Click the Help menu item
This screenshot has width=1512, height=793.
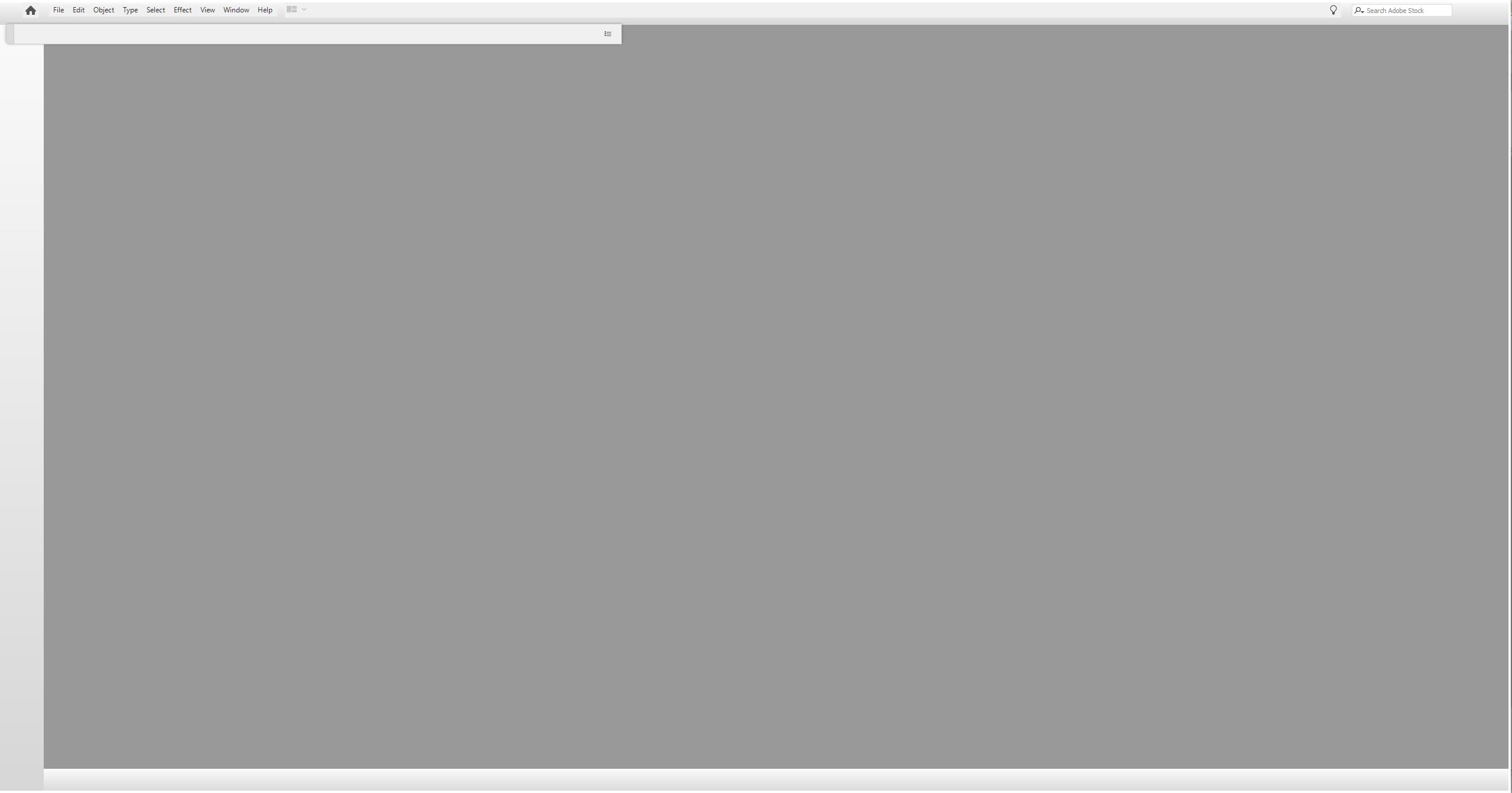[x=265, y=10]
